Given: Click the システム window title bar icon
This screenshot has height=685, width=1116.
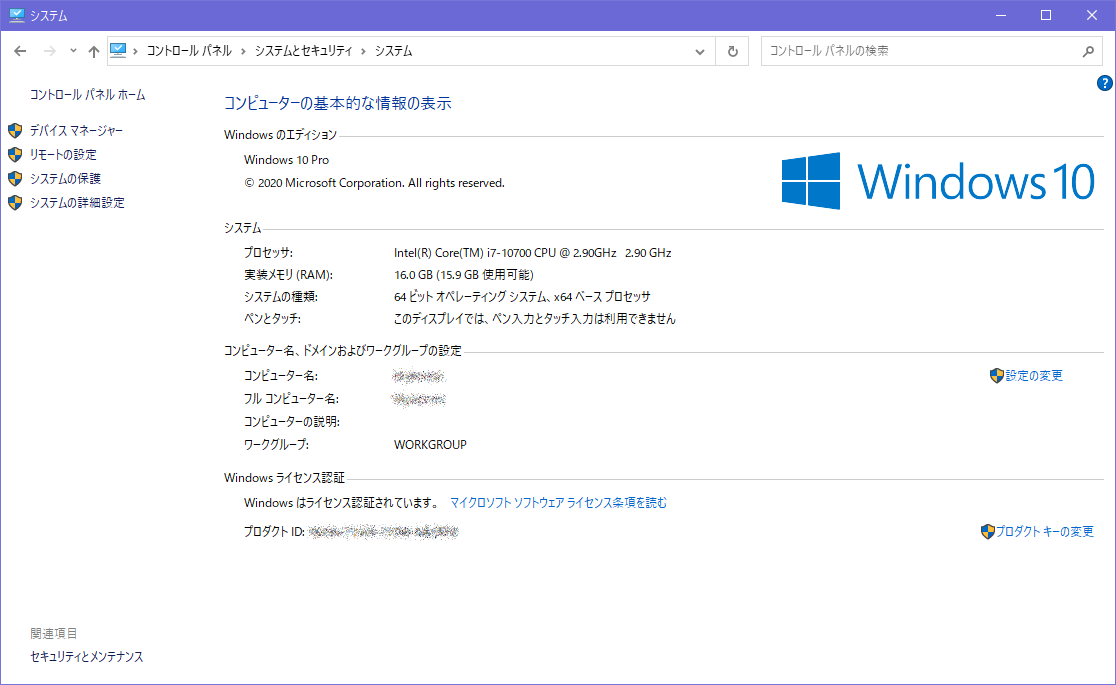Looking at the screenshot, I should (x=16, y=15).
